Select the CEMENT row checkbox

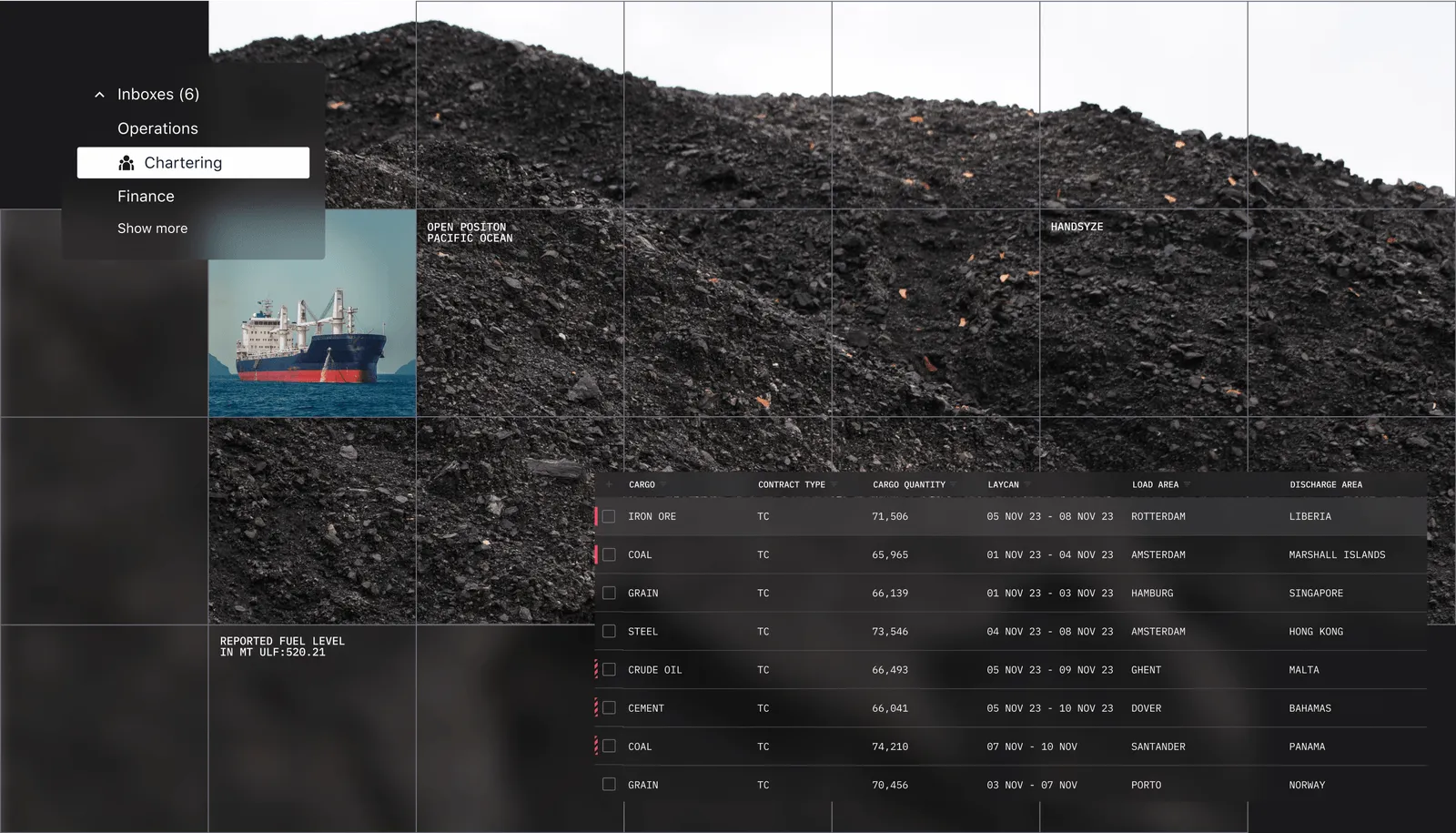click(x=609, y=707)
